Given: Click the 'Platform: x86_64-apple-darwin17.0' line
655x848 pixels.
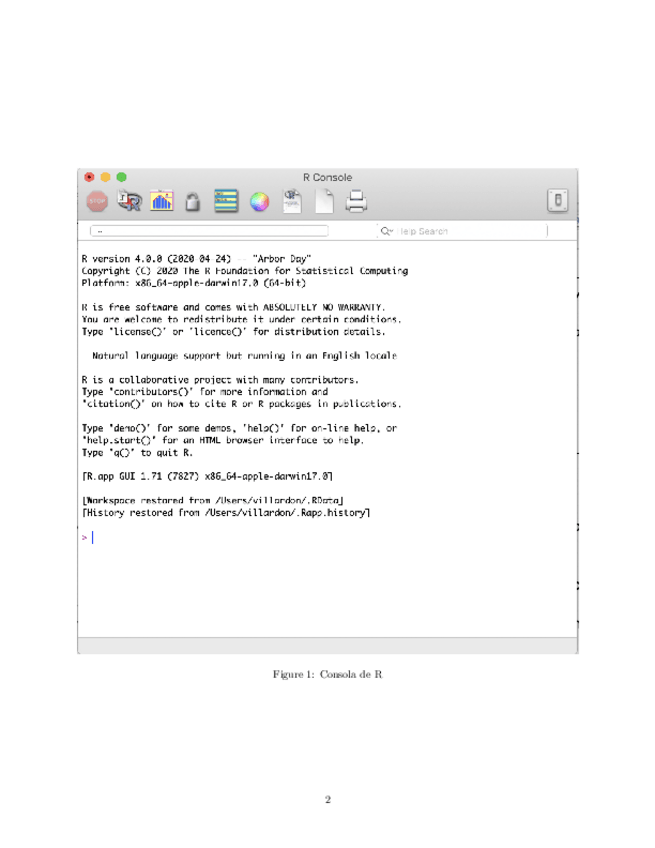Looking at the screenshot, I should [x=194, y=283].
